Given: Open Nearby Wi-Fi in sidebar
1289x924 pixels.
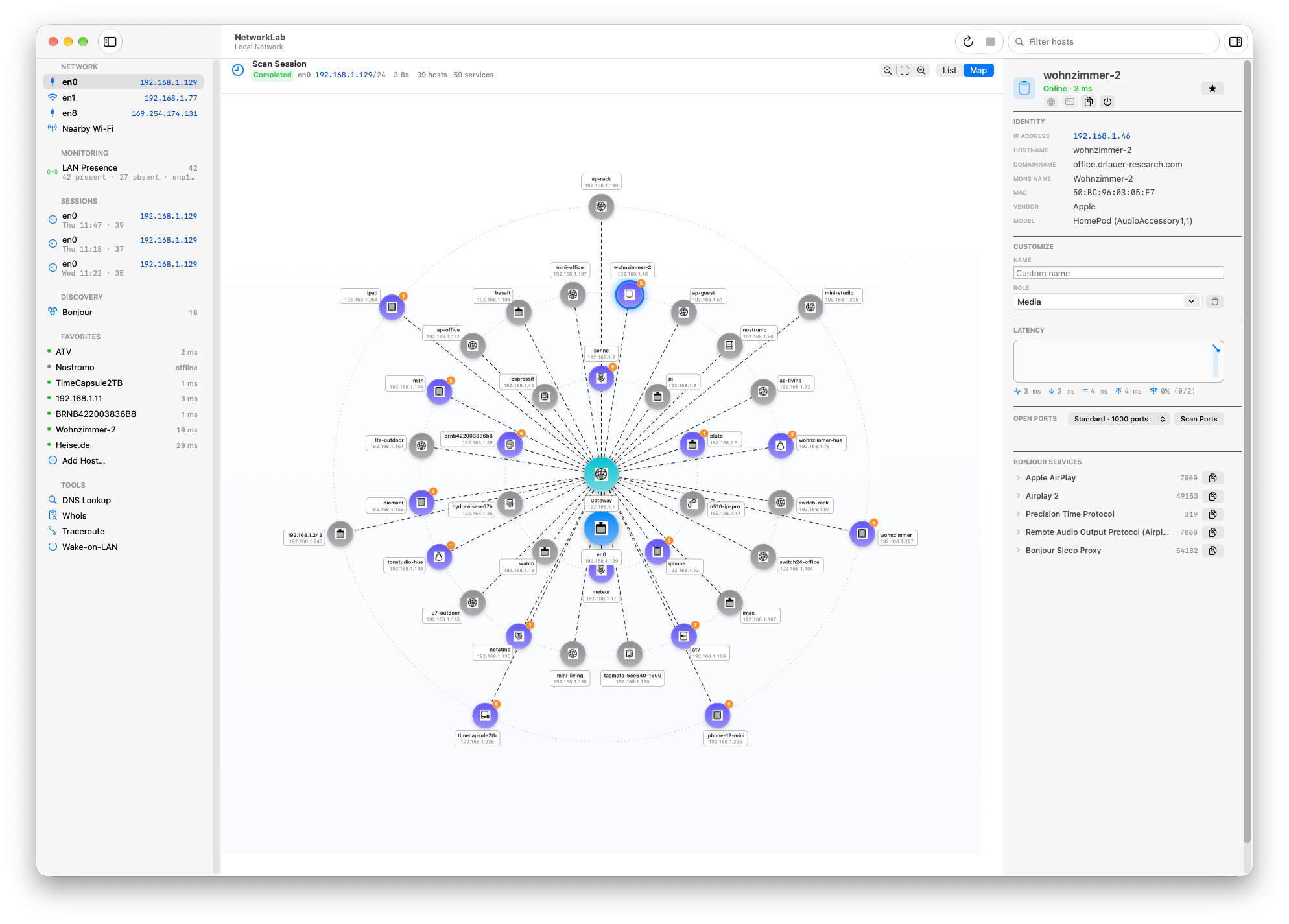Looking at the screenshot, I should (x=123, y=129).
